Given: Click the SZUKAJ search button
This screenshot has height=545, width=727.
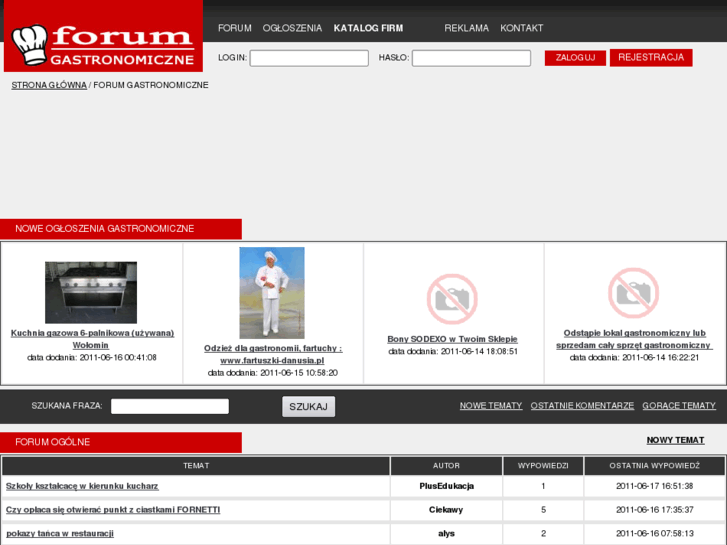Looking at the screenshot, I should [x=308, y=407].
